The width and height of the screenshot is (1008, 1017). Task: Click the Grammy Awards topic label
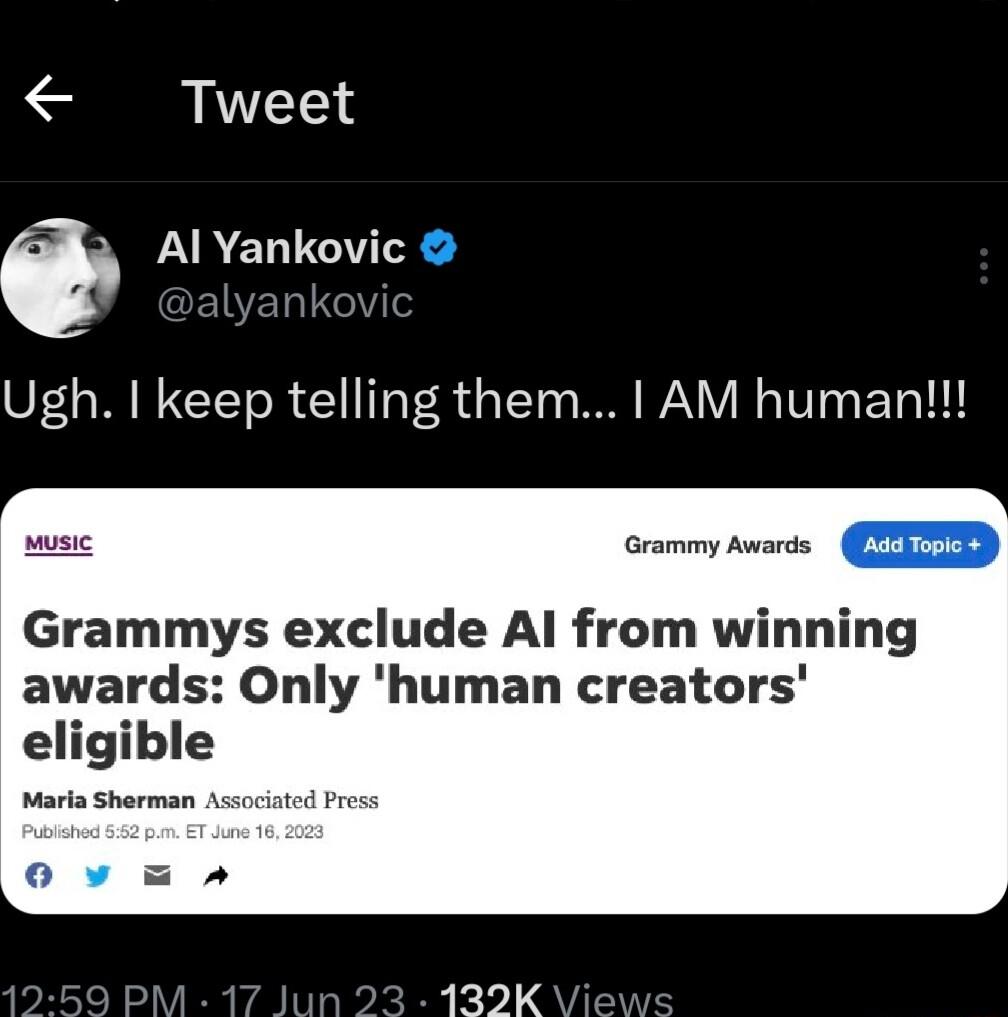click(x=718, y=545)
